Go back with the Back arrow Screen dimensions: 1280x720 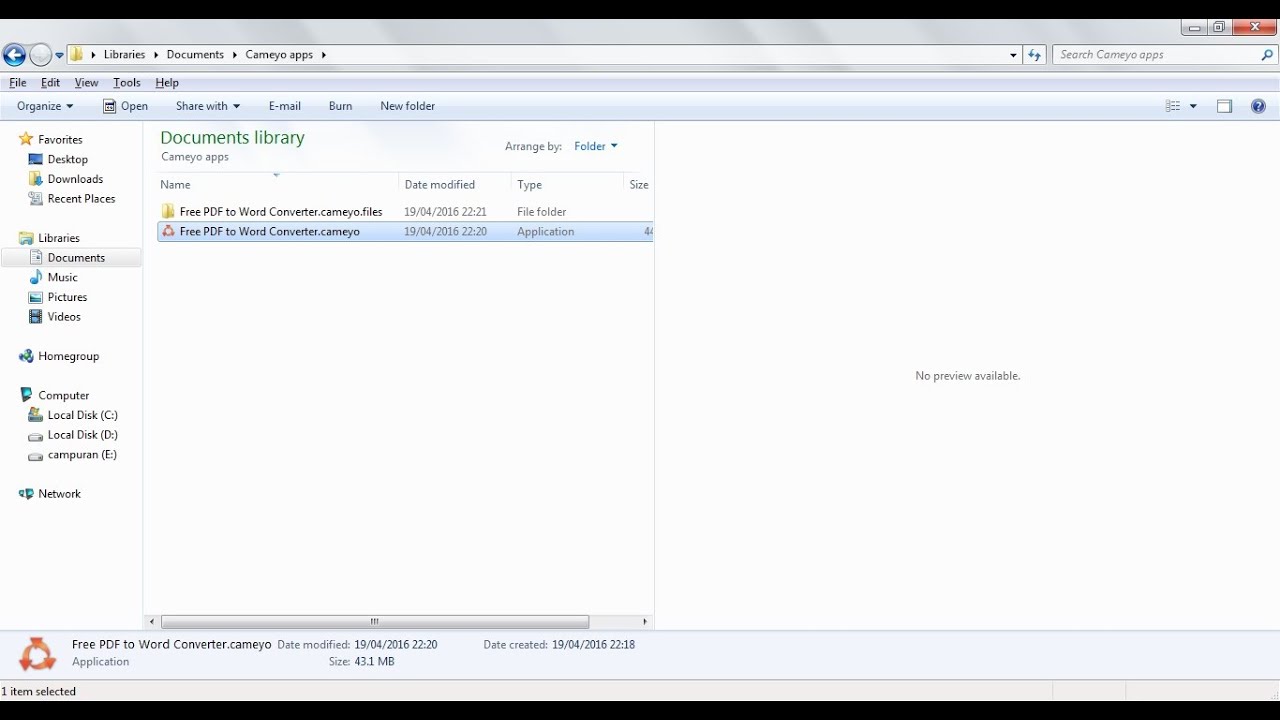(14, 55)
